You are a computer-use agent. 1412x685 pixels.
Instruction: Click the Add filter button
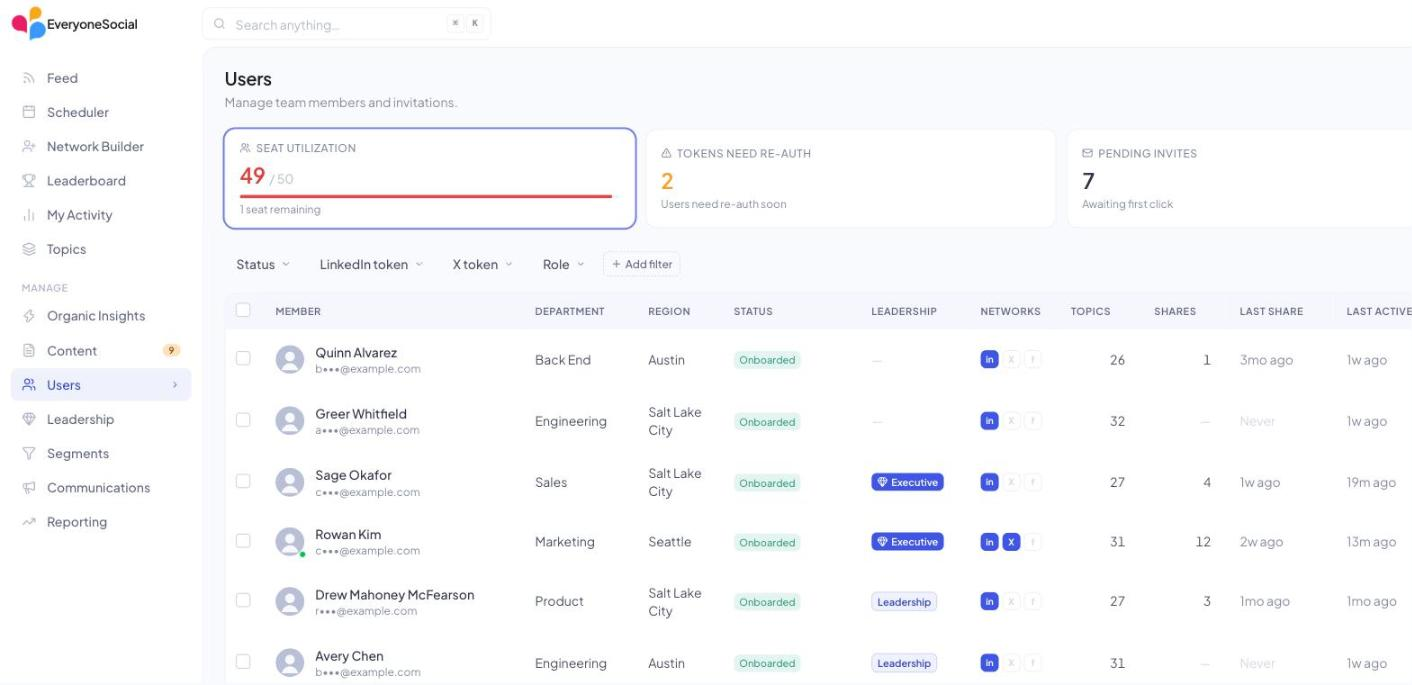tap(642, 264)
